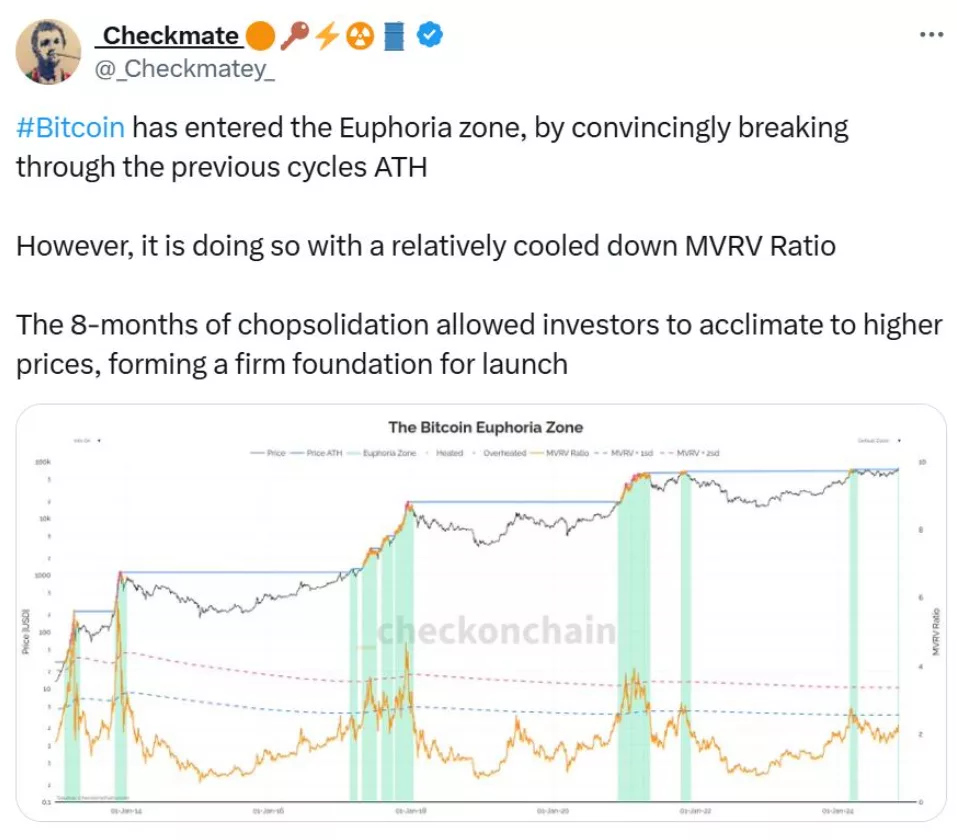This screenshot has width=957, height=840.
Task: Click the blue verified badge icon
Action: [430, 35]
